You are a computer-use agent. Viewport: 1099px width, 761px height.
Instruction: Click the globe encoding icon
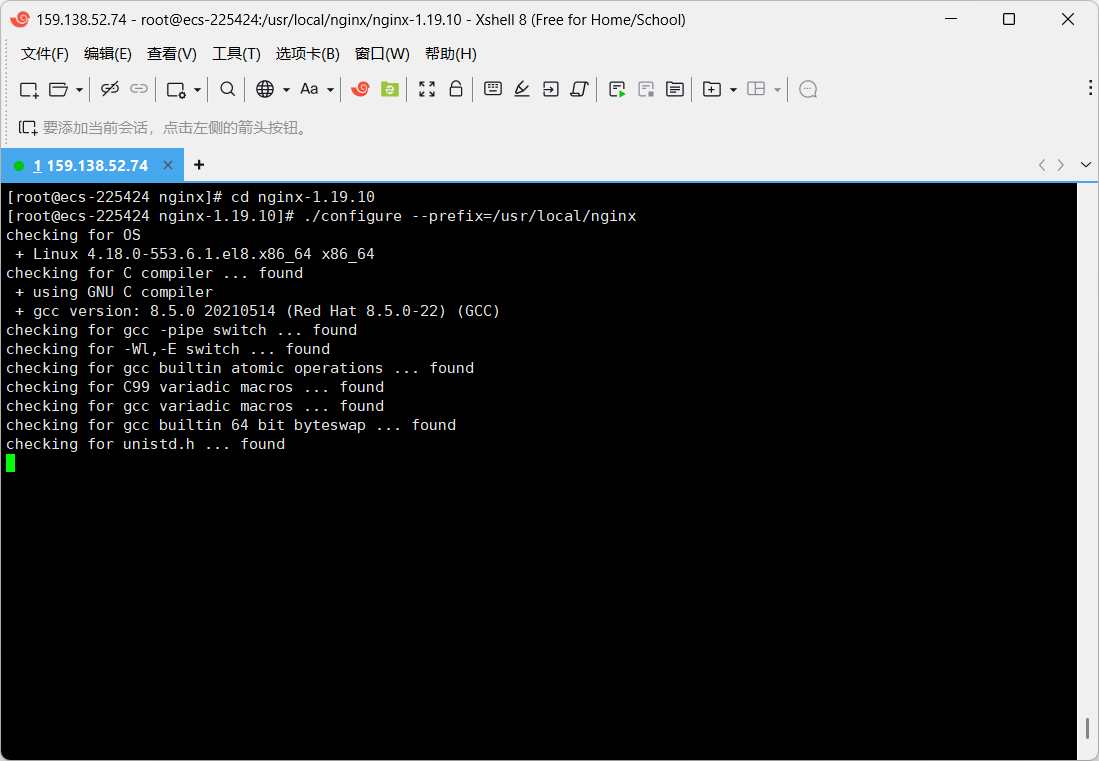pos(265,89)
